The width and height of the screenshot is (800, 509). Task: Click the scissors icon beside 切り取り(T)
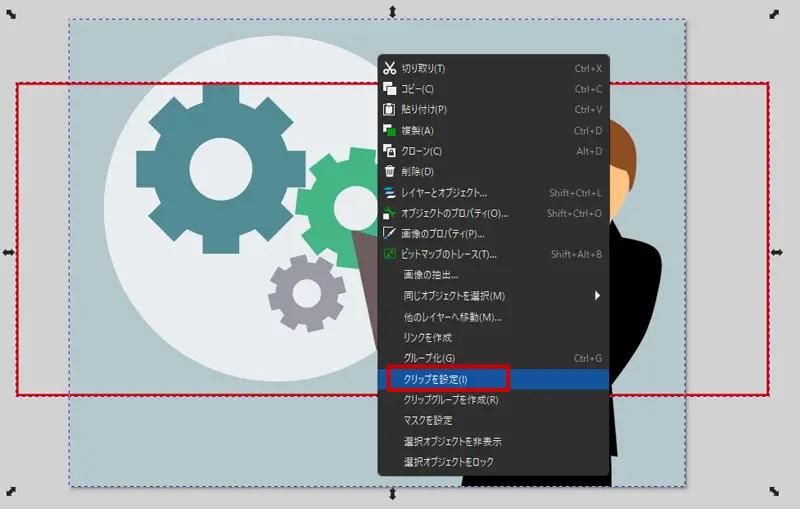tap(390, 68)
